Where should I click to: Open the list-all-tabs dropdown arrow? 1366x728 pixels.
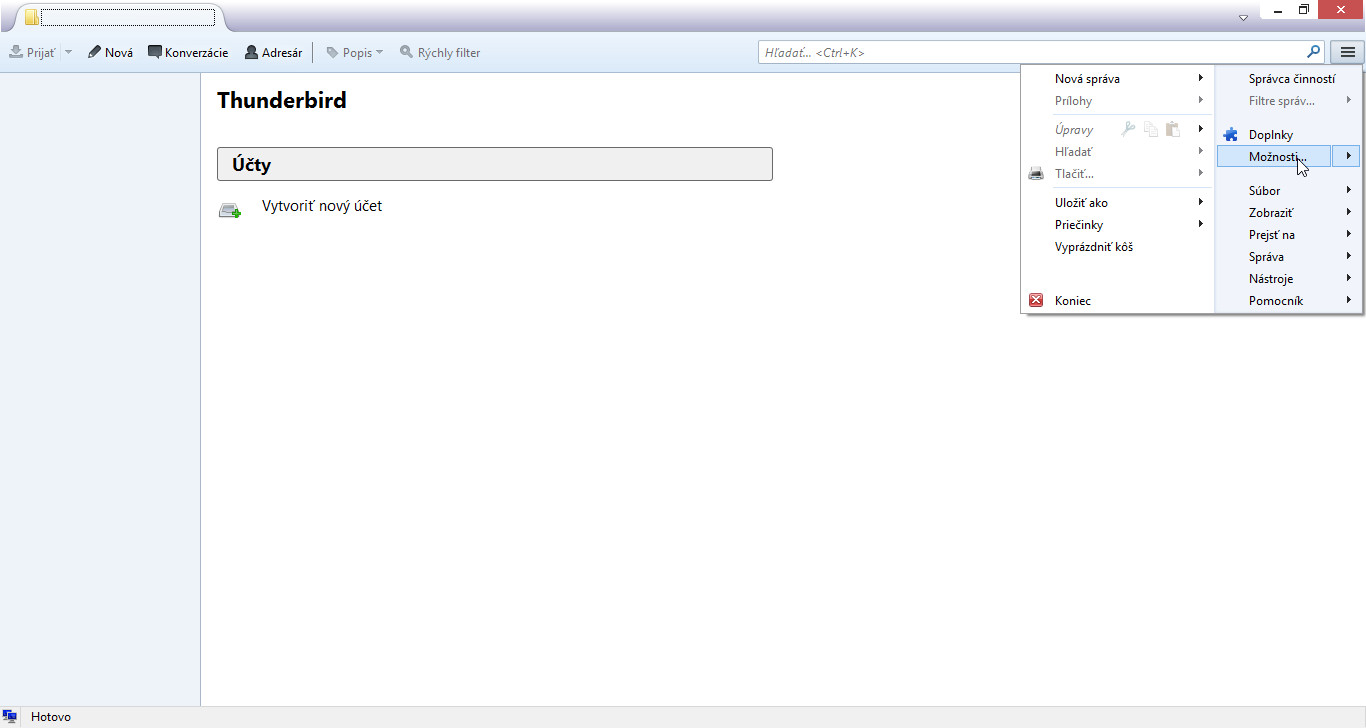pyautogui.click(x=1243, y=17)
